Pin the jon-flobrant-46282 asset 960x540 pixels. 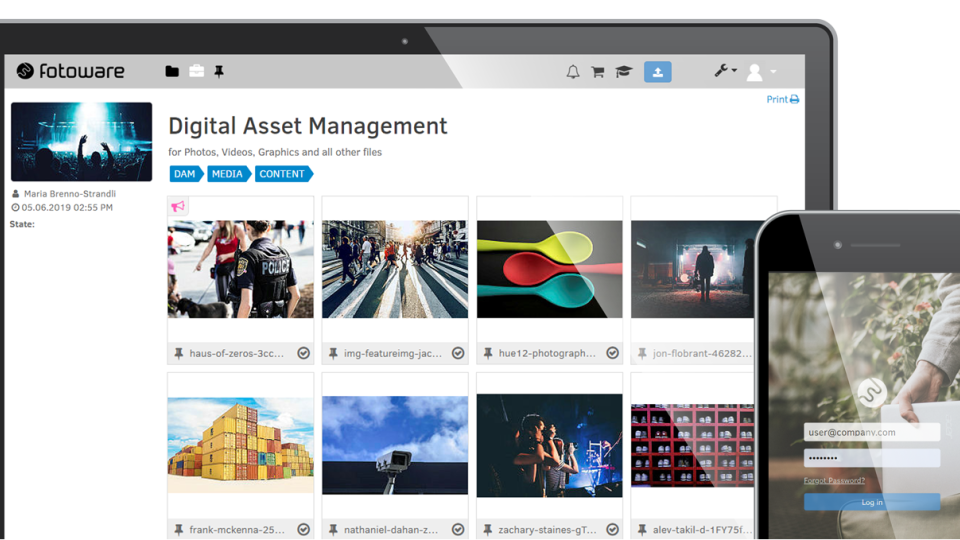(x=642, y=353)
